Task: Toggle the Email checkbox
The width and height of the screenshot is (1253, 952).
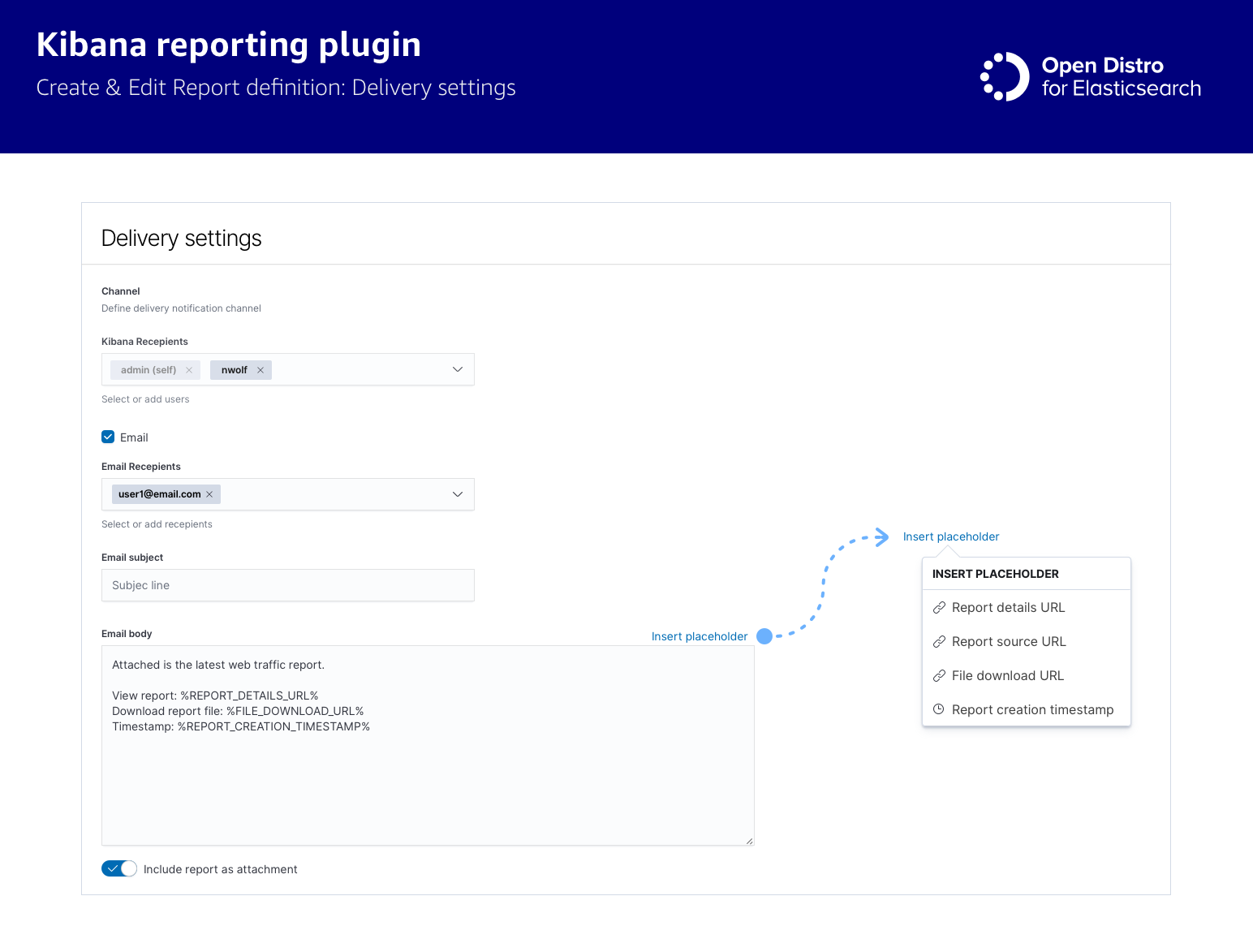Action: coord(108,437)
